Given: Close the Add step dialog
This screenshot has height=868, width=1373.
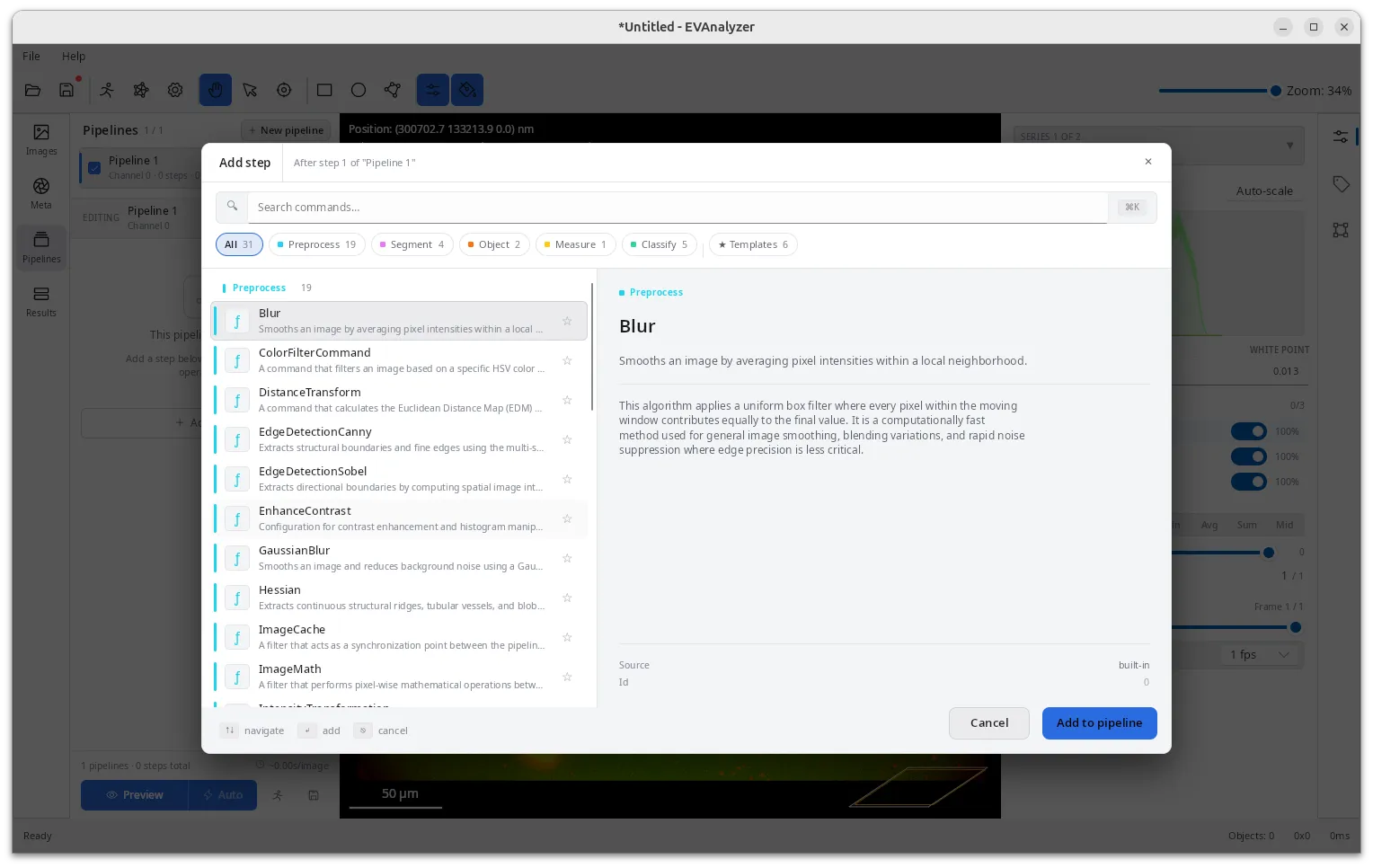Looking at the screenshot, I should pyautogui.click(x=1148, y=162).
